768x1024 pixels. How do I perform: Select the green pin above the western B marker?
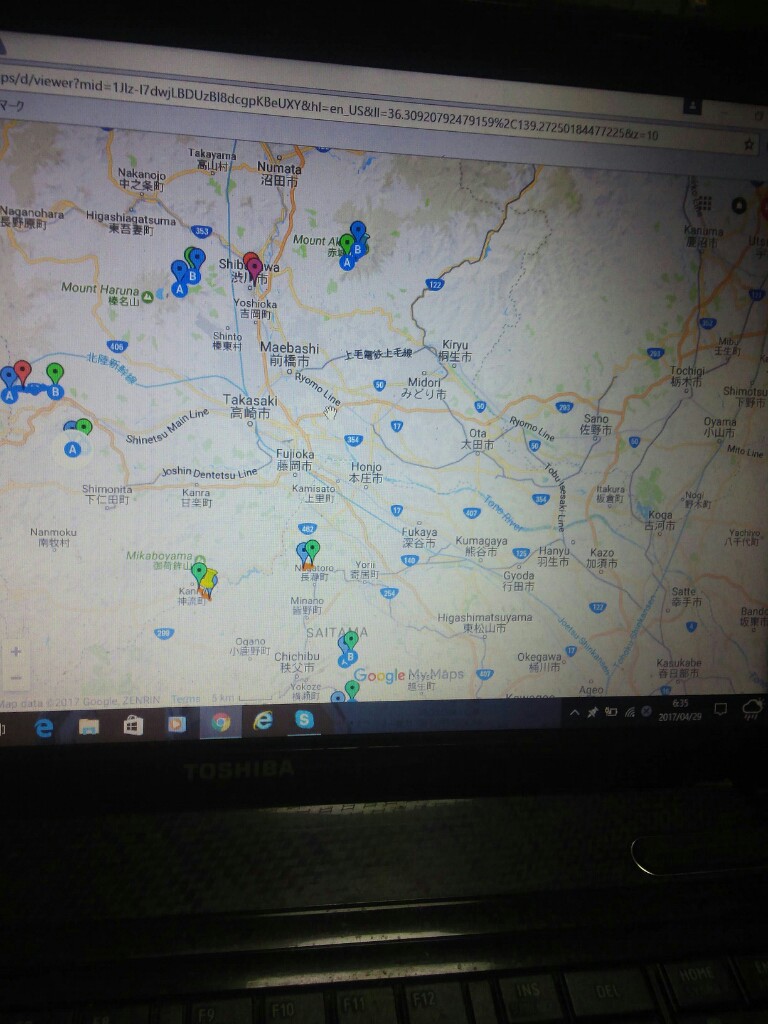[x=56, y=374]
